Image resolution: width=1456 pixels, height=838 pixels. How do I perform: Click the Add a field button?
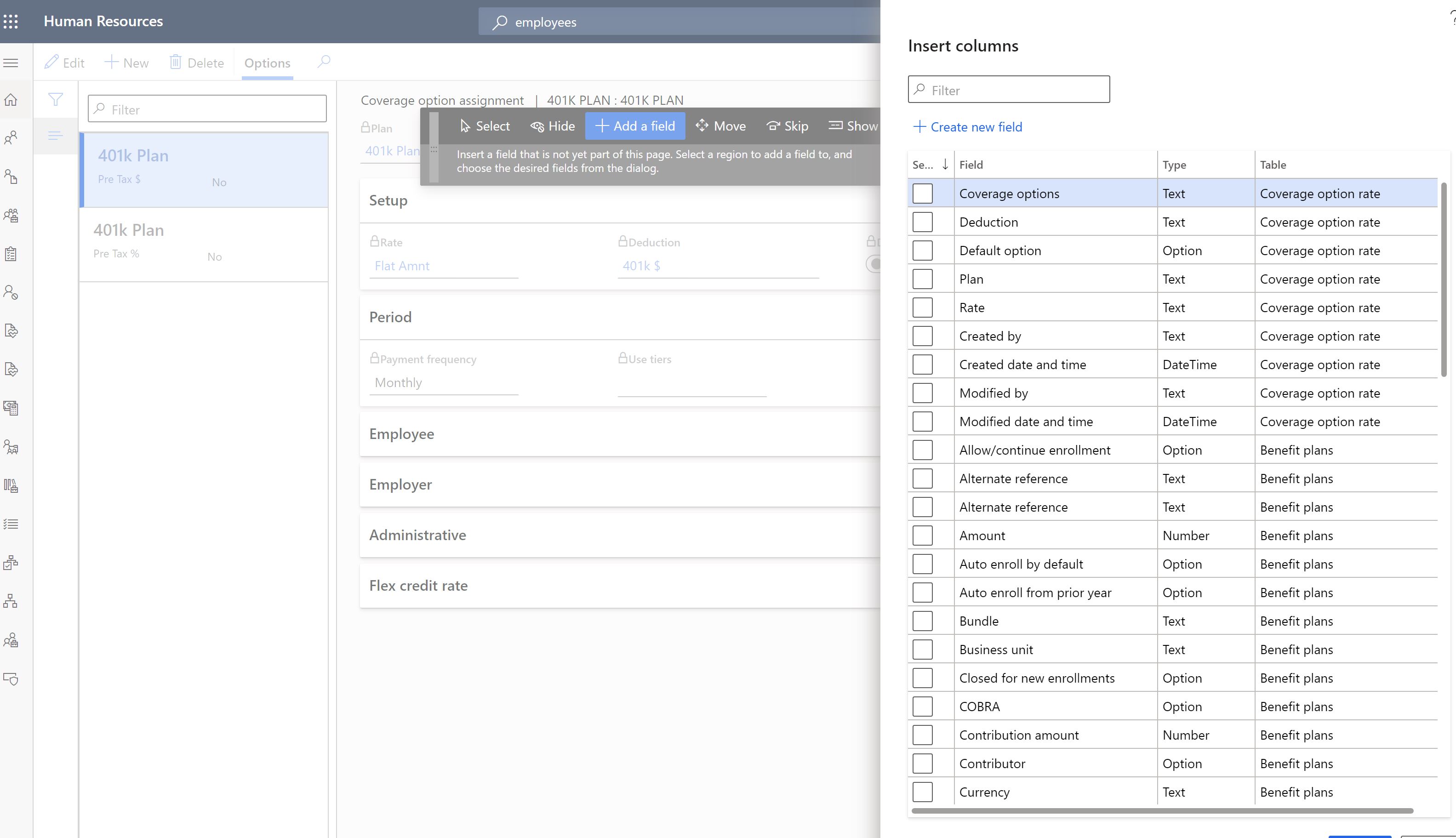(636, 125)
